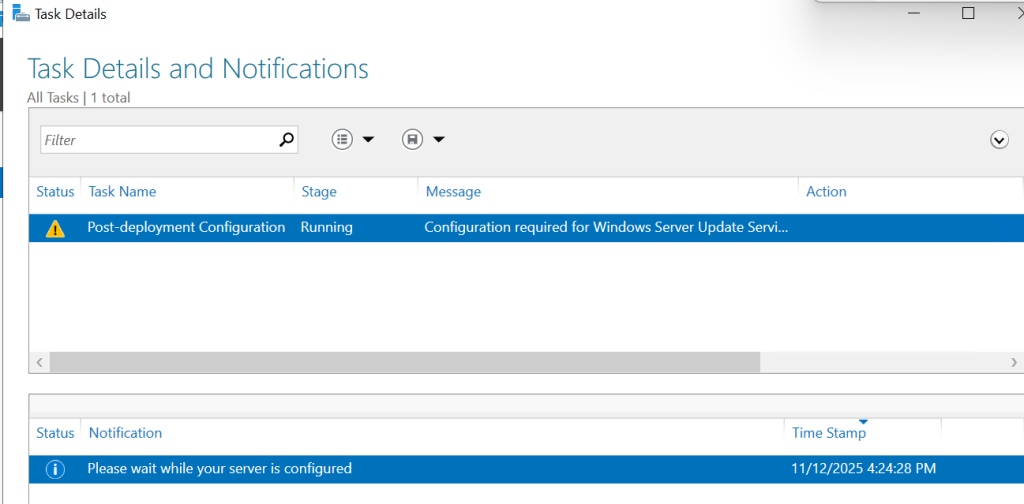Viewport: 1024px width, 504px height.
Task: Click the list view options icon
Action: point(343,140)
